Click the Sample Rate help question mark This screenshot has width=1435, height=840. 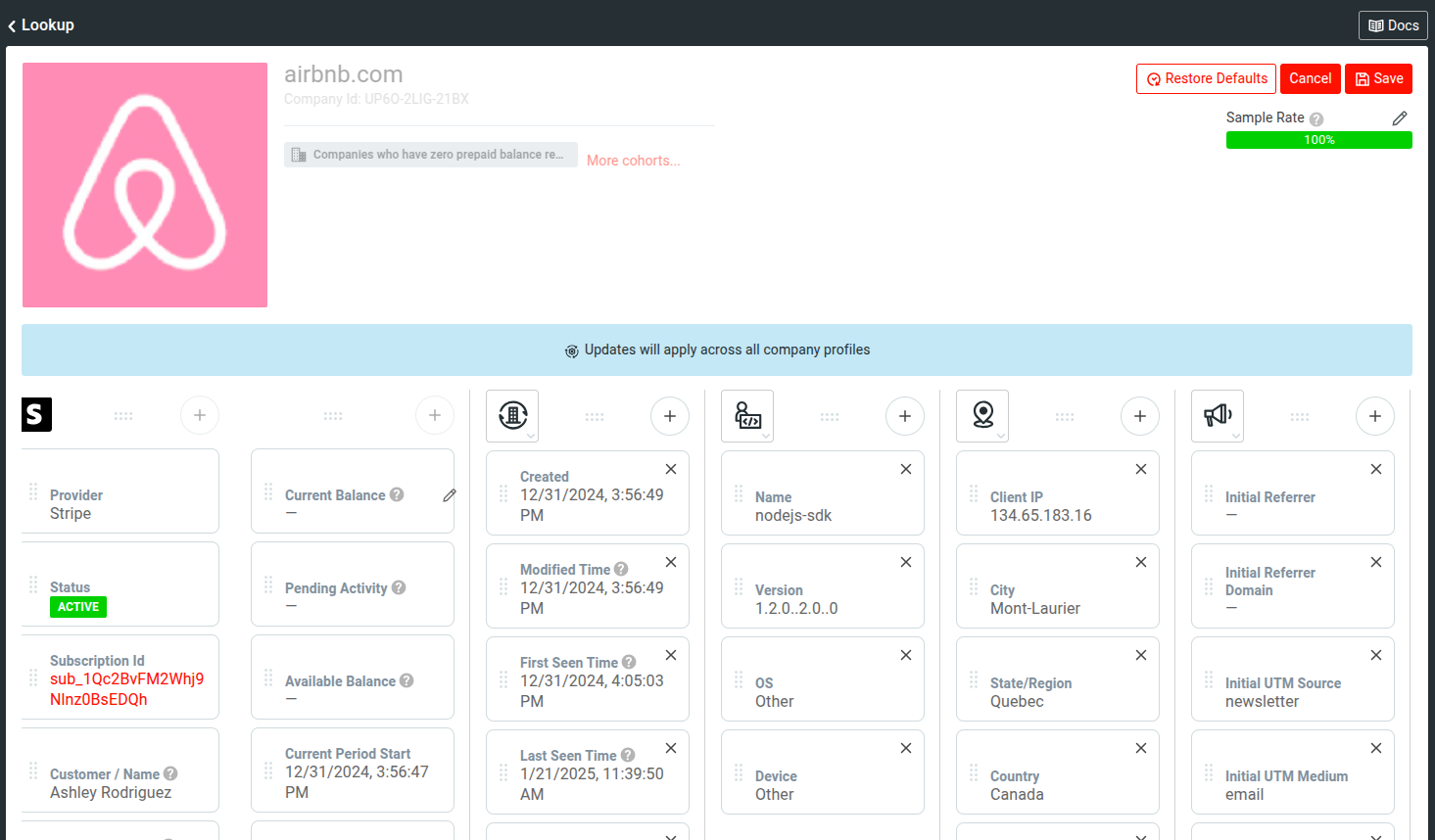click(1316, 117)
